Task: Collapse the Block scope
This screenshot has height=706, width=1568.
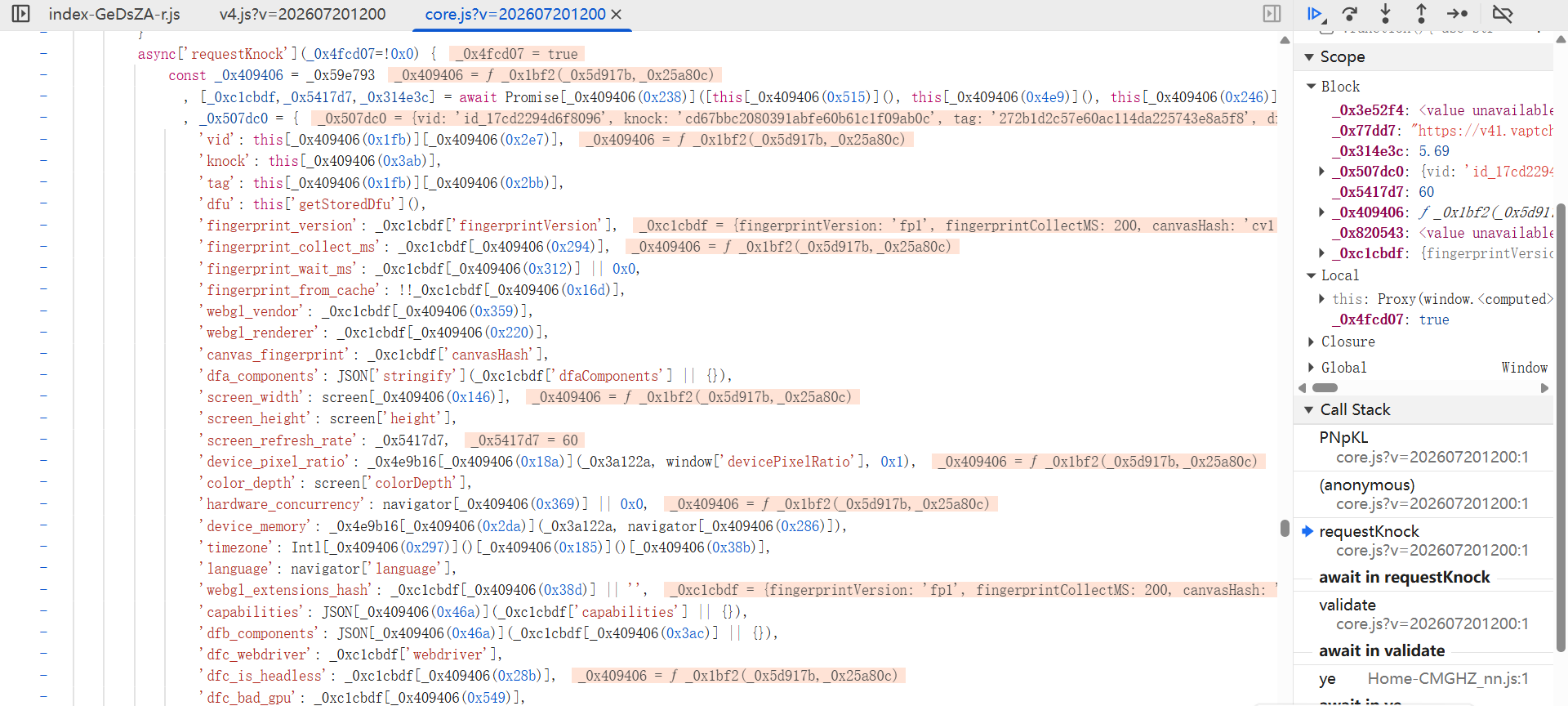Action: click(1312, 87)
